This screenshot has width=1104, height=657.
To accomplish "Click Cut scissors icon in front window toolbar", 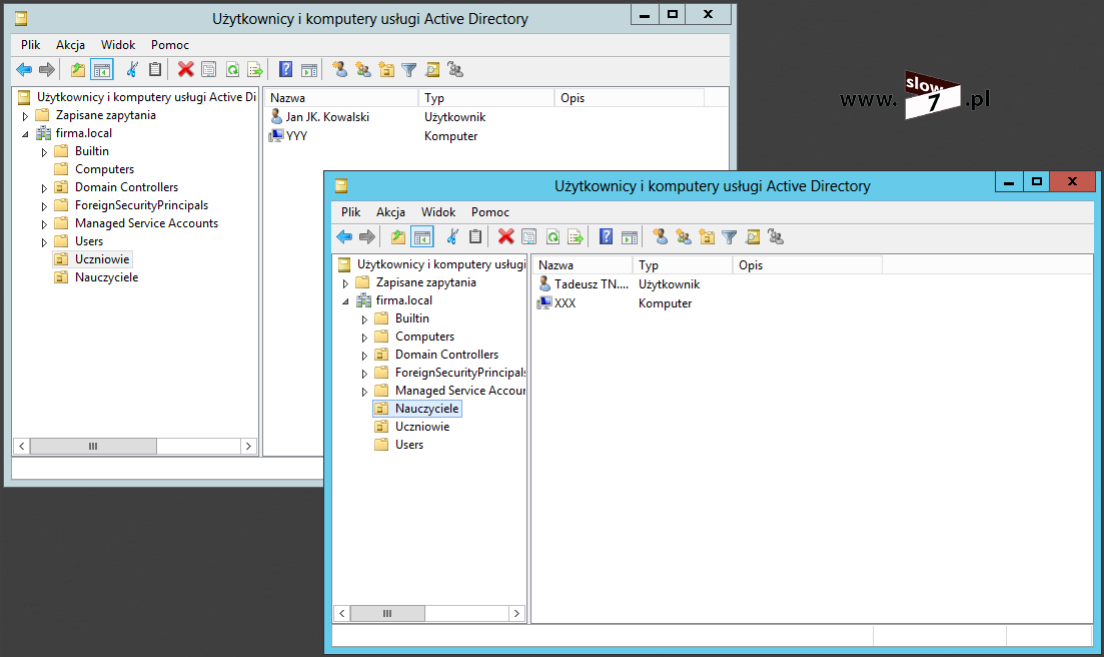I will point(452,237).
